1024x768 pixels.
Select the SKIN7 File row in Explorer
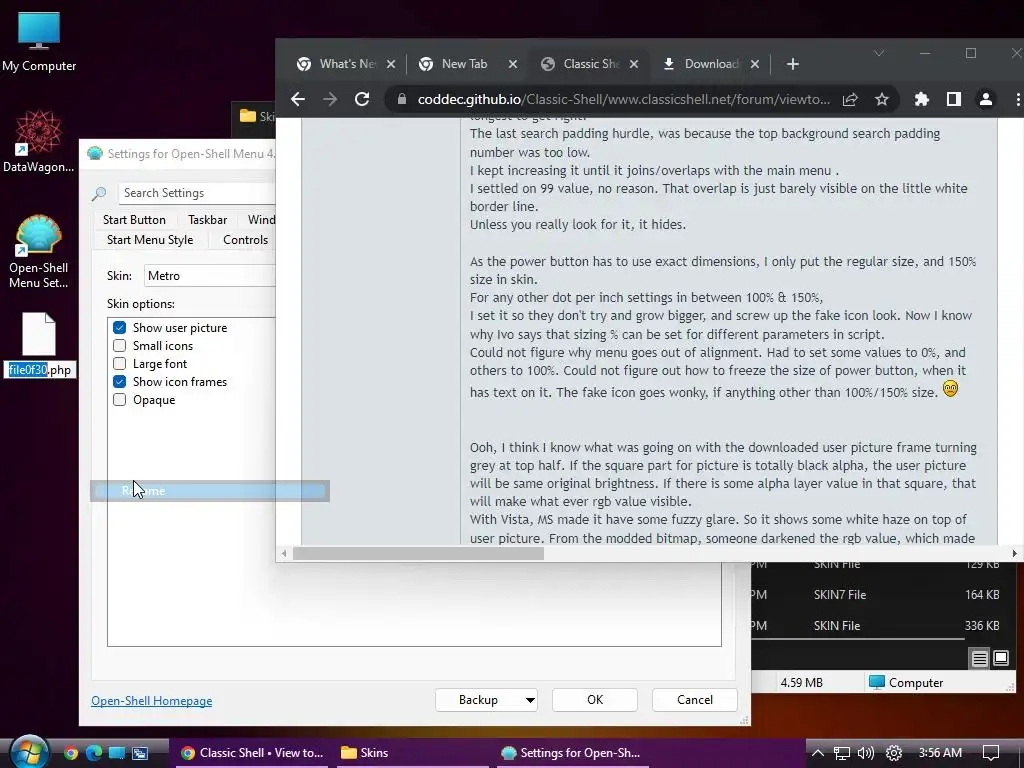(x=877, y=595)
